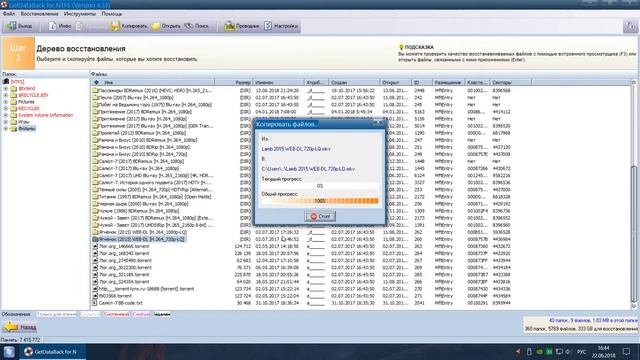
Task: Click the file list vertical scrollbar
Action: click(x=634, y=194)
